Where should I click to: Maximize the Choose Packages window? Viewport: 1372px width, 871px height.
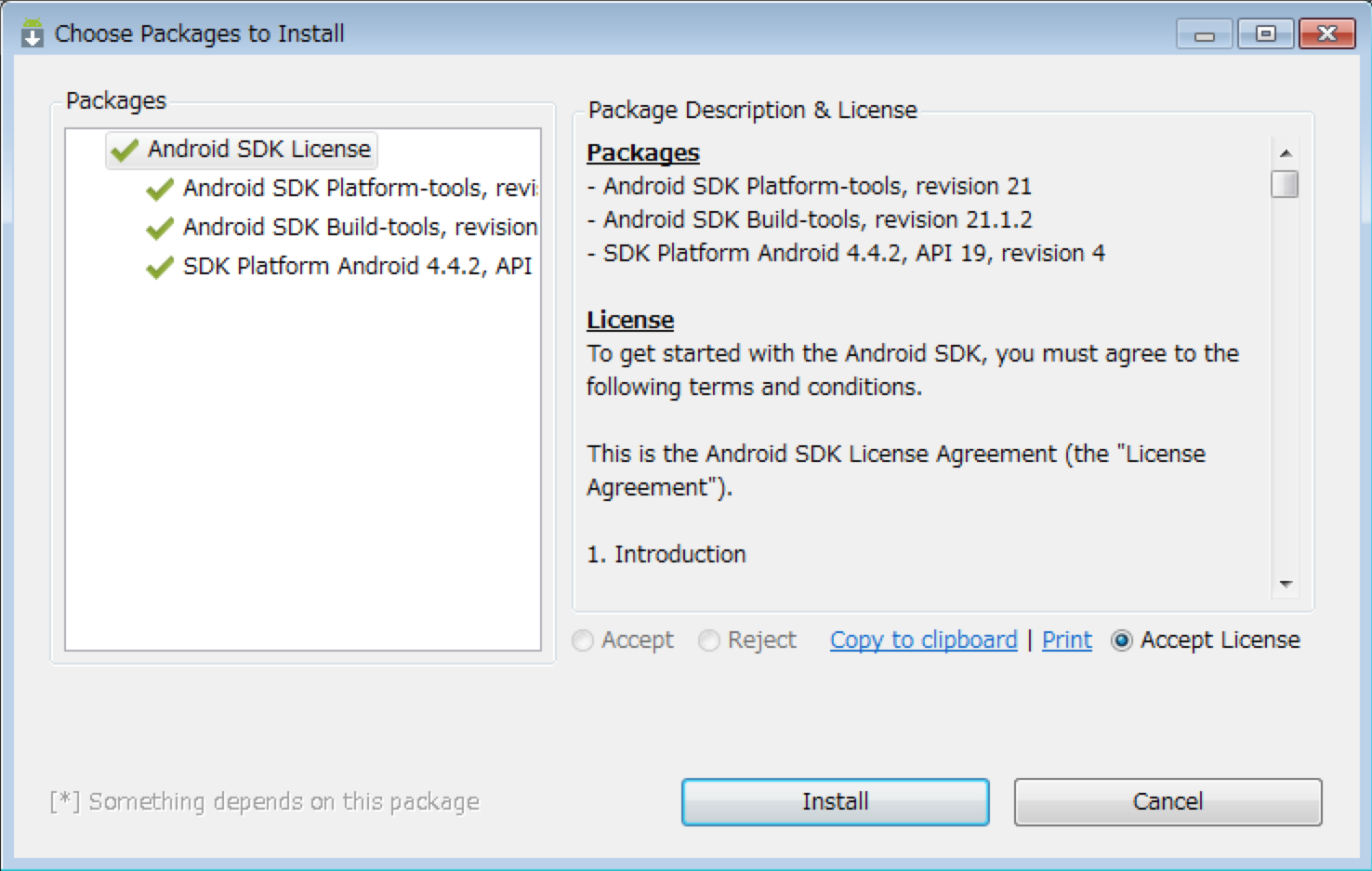(1265, 33)
